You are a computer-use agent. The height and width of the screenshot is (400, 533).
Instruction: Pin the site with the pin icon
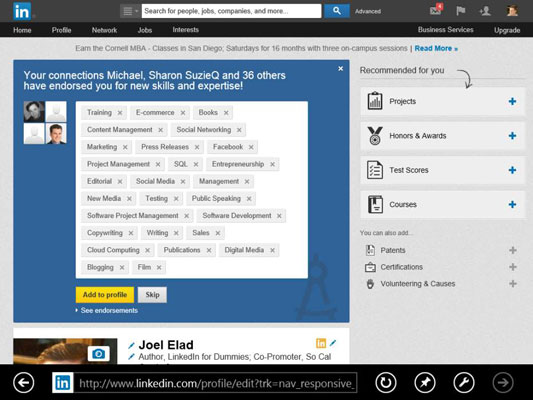point(425,383)
